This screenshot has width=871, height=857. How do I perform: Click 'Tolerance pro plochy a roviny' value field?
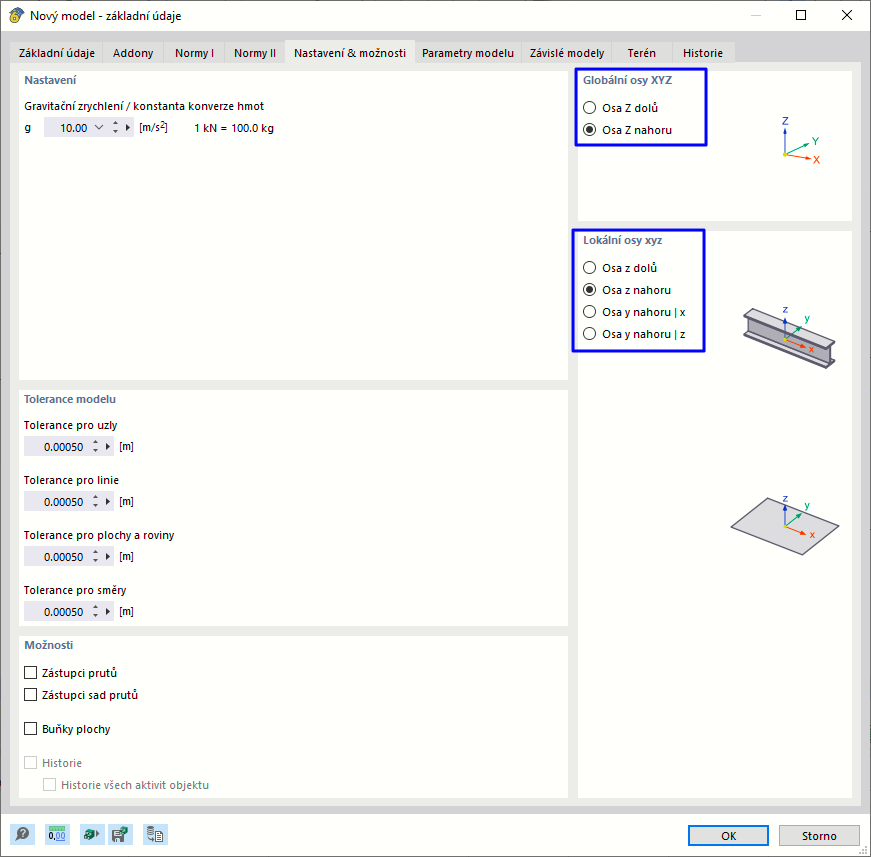click(57, 557)
